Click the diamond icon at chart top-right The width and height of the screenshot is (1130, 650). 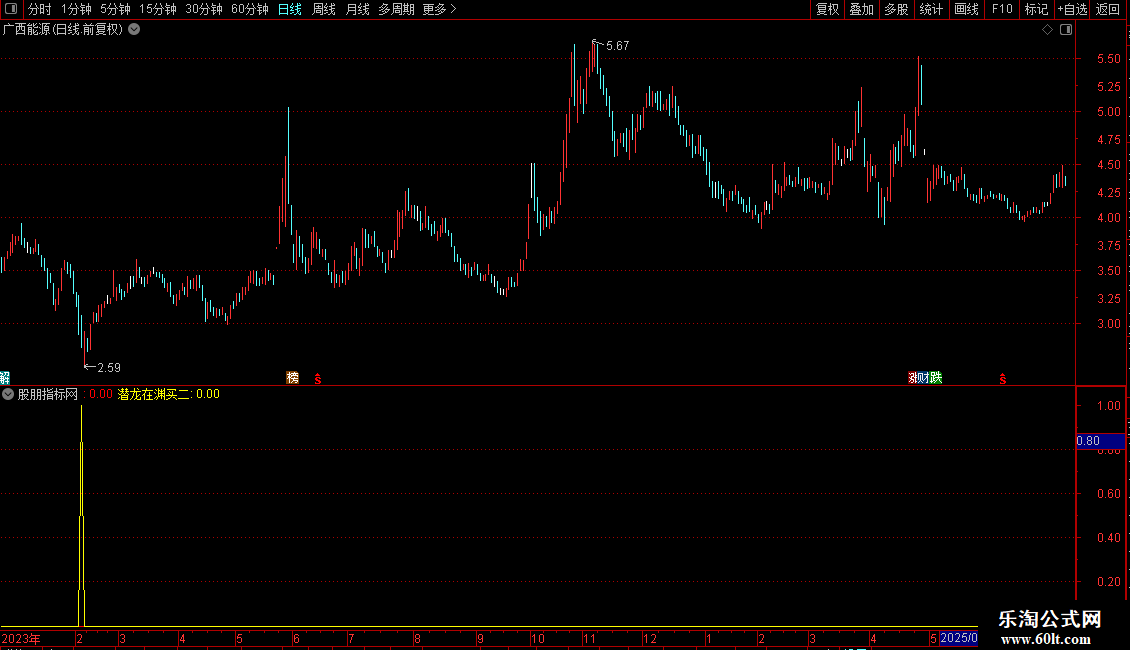(1047, 30)
